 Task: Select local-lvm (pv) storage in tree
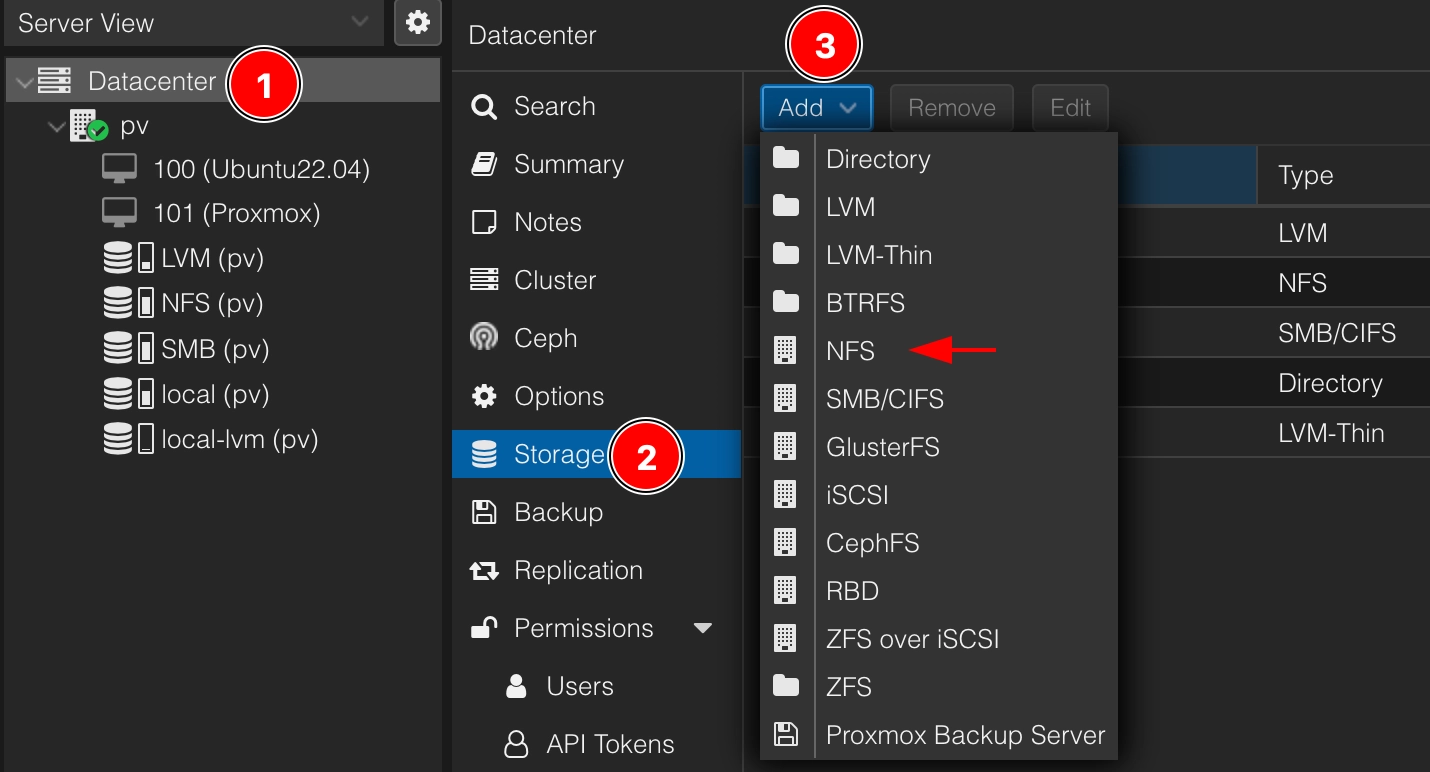tap(239, 439)
